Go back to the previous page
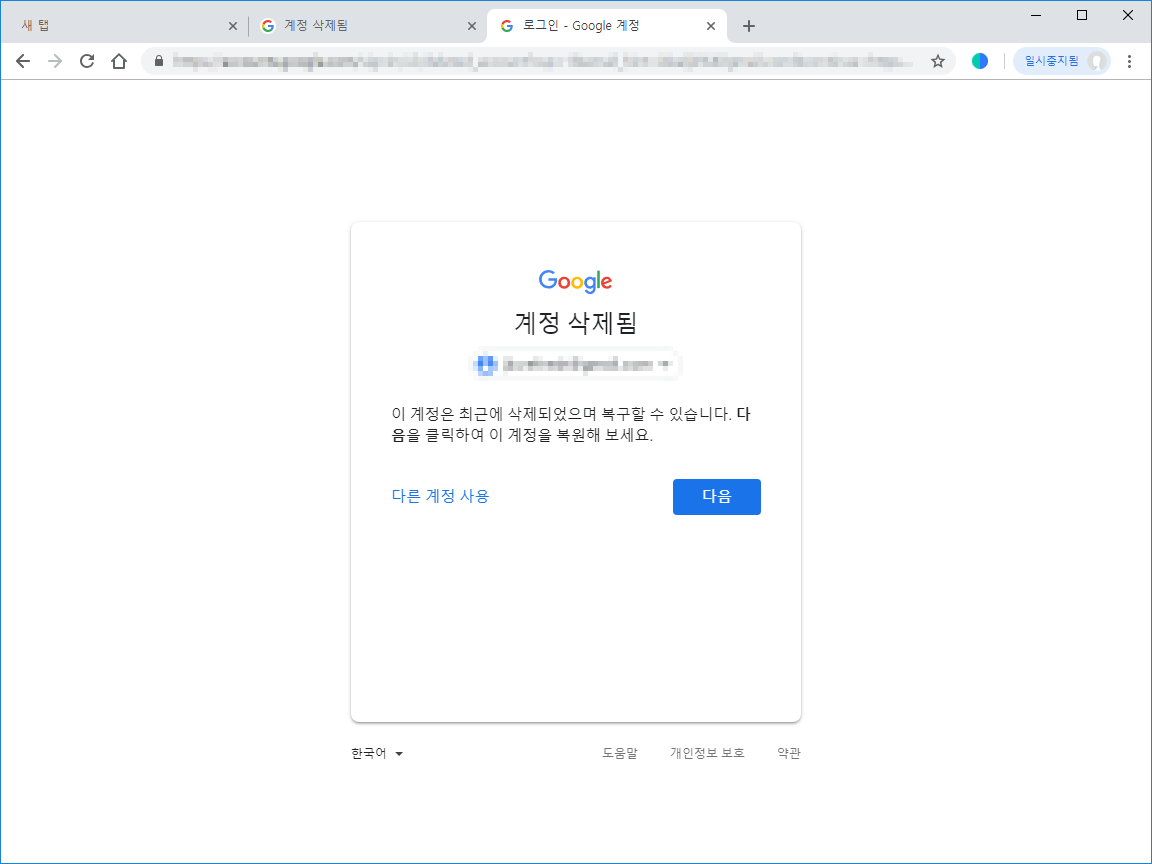Screen dimensions: 1152x864 23,61
